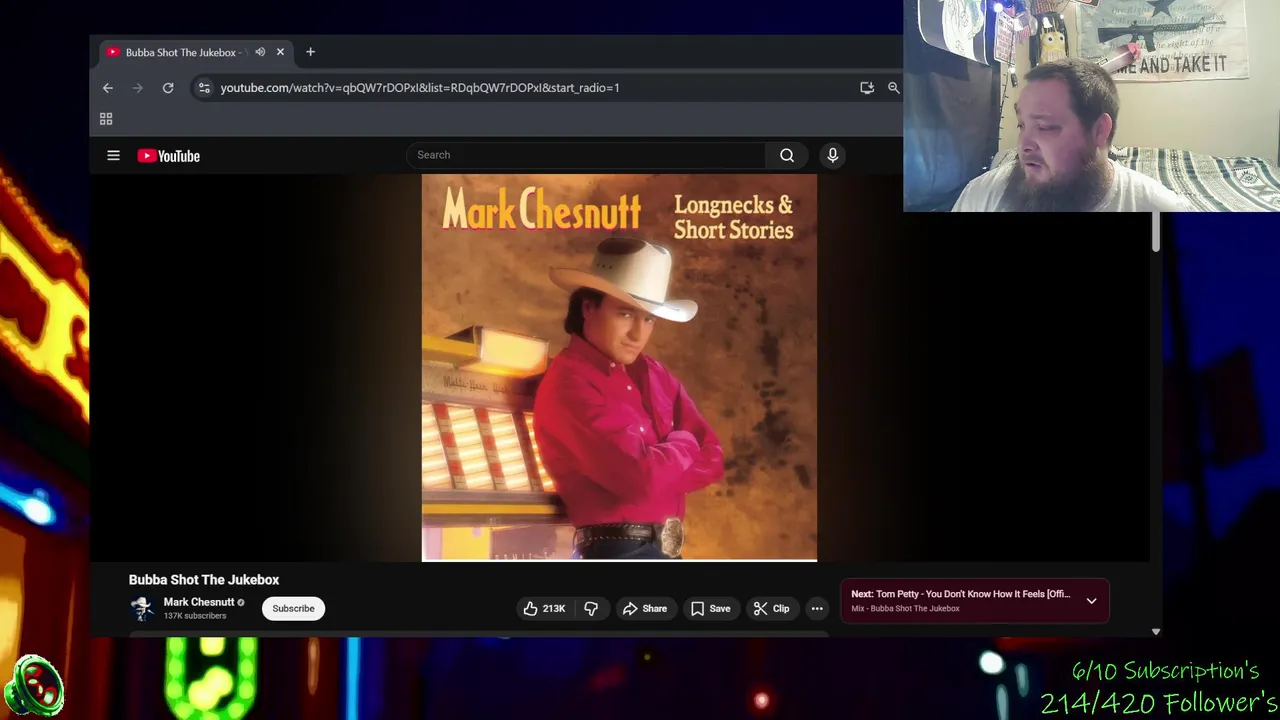Click the 137K subscribers text
Image resolution: width=1280 pixels, height=720 pixels.
pyautogui.click(x=195, y=616)
